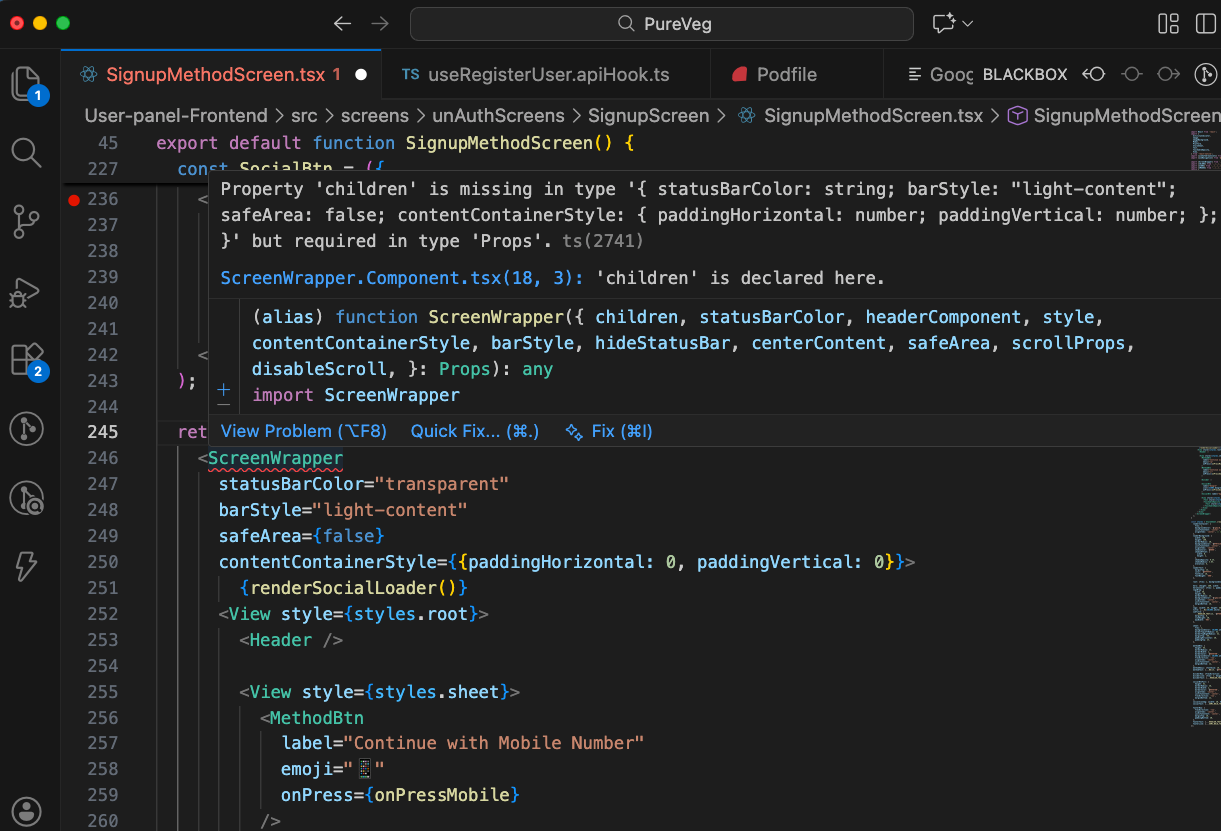1221x831 pixels.
Task: Open next change (circle arrow-right) icon
Action: 1168,74
